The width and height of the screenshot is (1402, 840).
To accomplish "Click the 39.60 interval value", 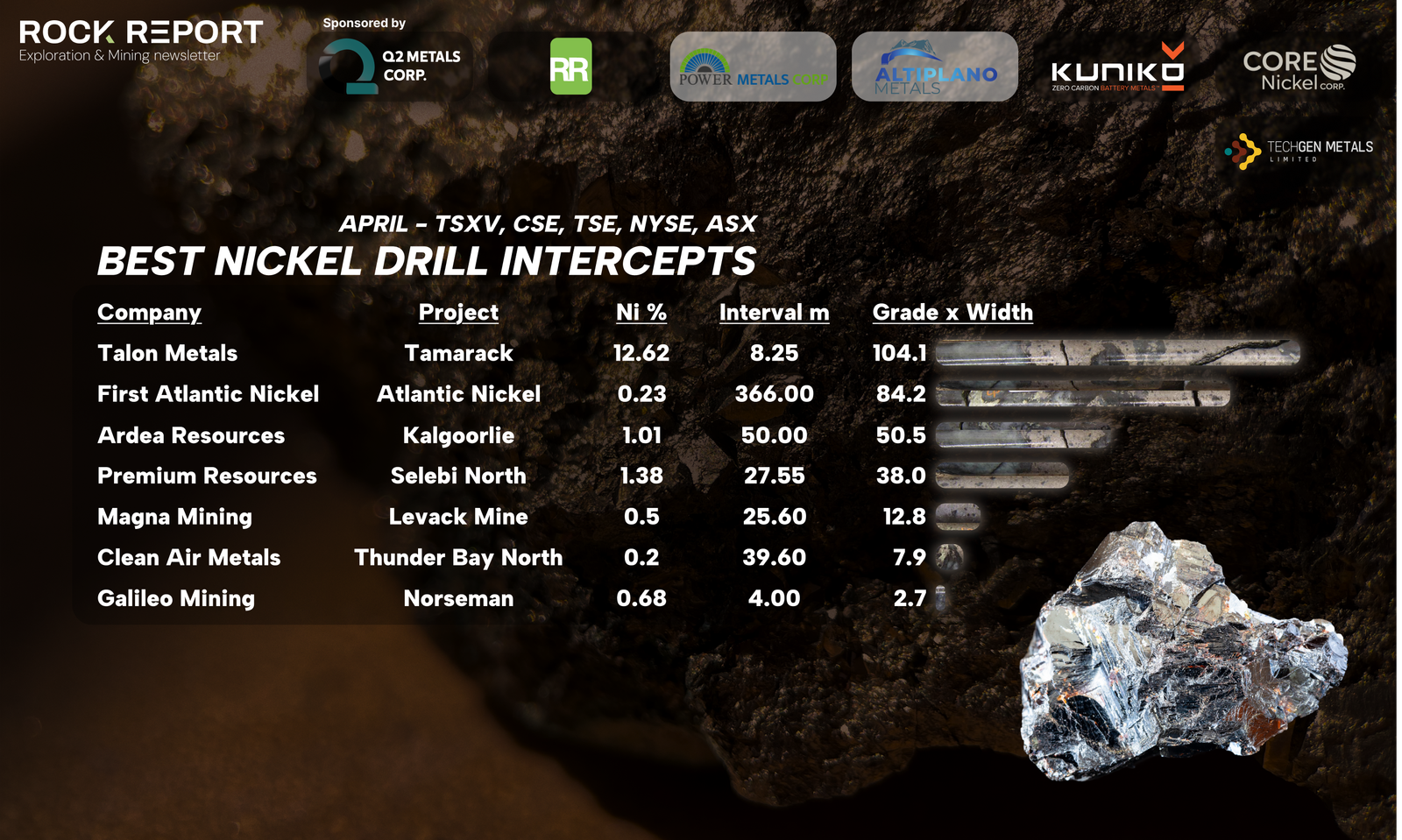I will (774, 557).
